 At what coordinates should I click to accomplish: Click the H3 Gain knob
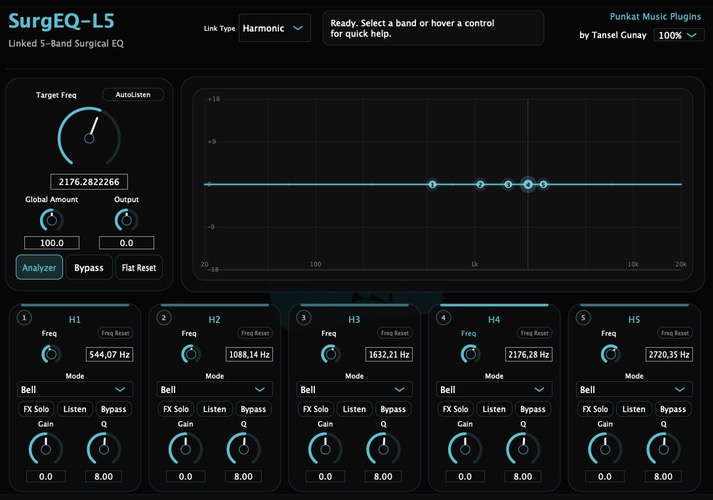click(x=325, y=449)
